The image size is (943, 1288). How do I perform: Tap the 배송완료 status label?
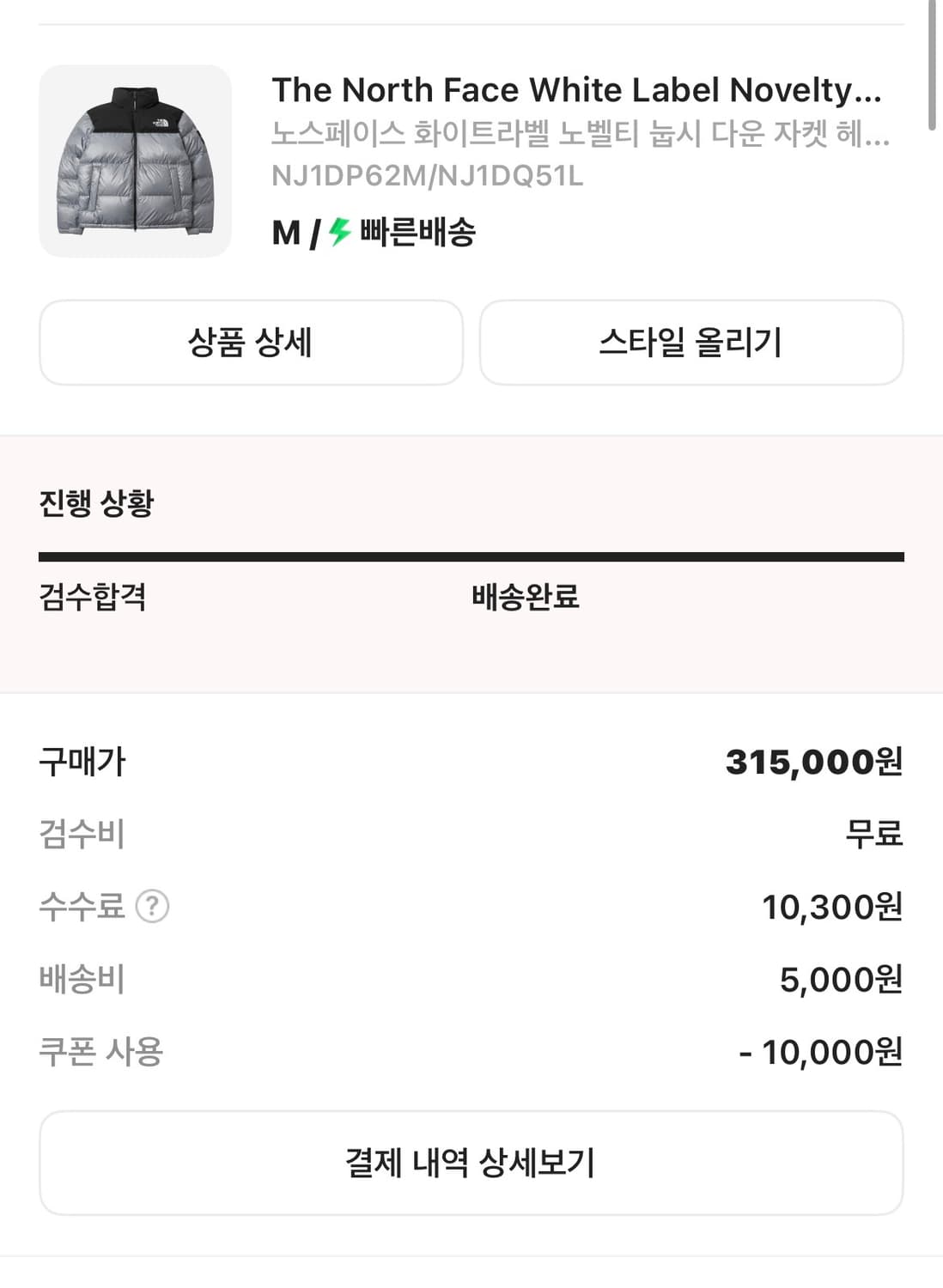point(525,597)
